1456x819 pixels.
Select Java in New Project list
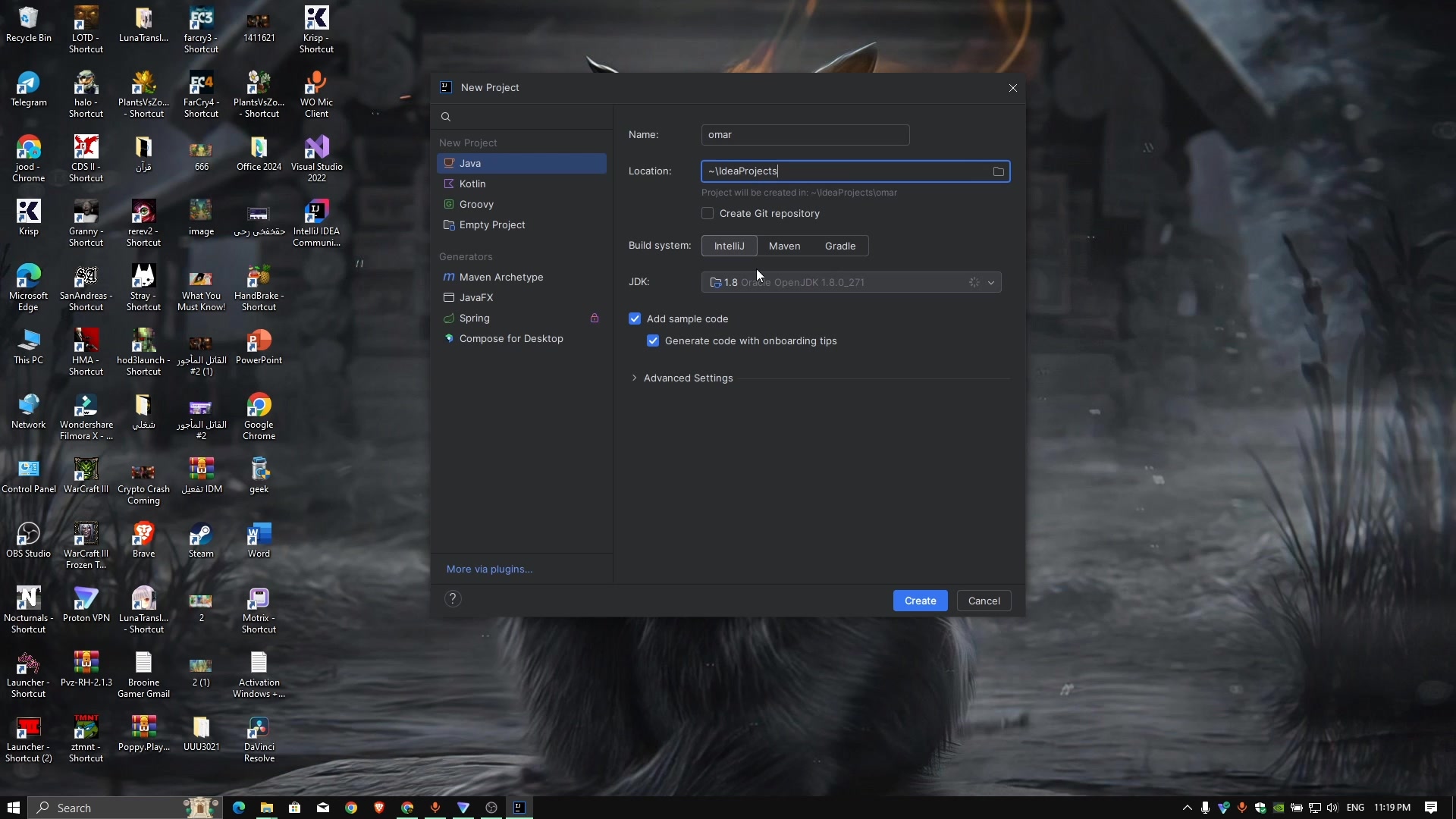pyautogui.click(x=521, y=163)
